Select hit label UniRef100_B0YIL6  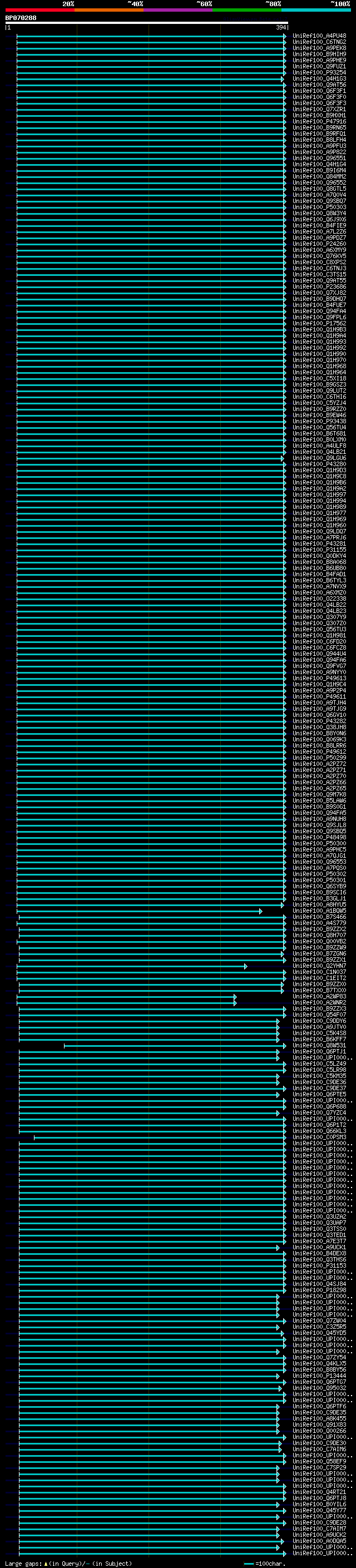[x=319, y=1505]
